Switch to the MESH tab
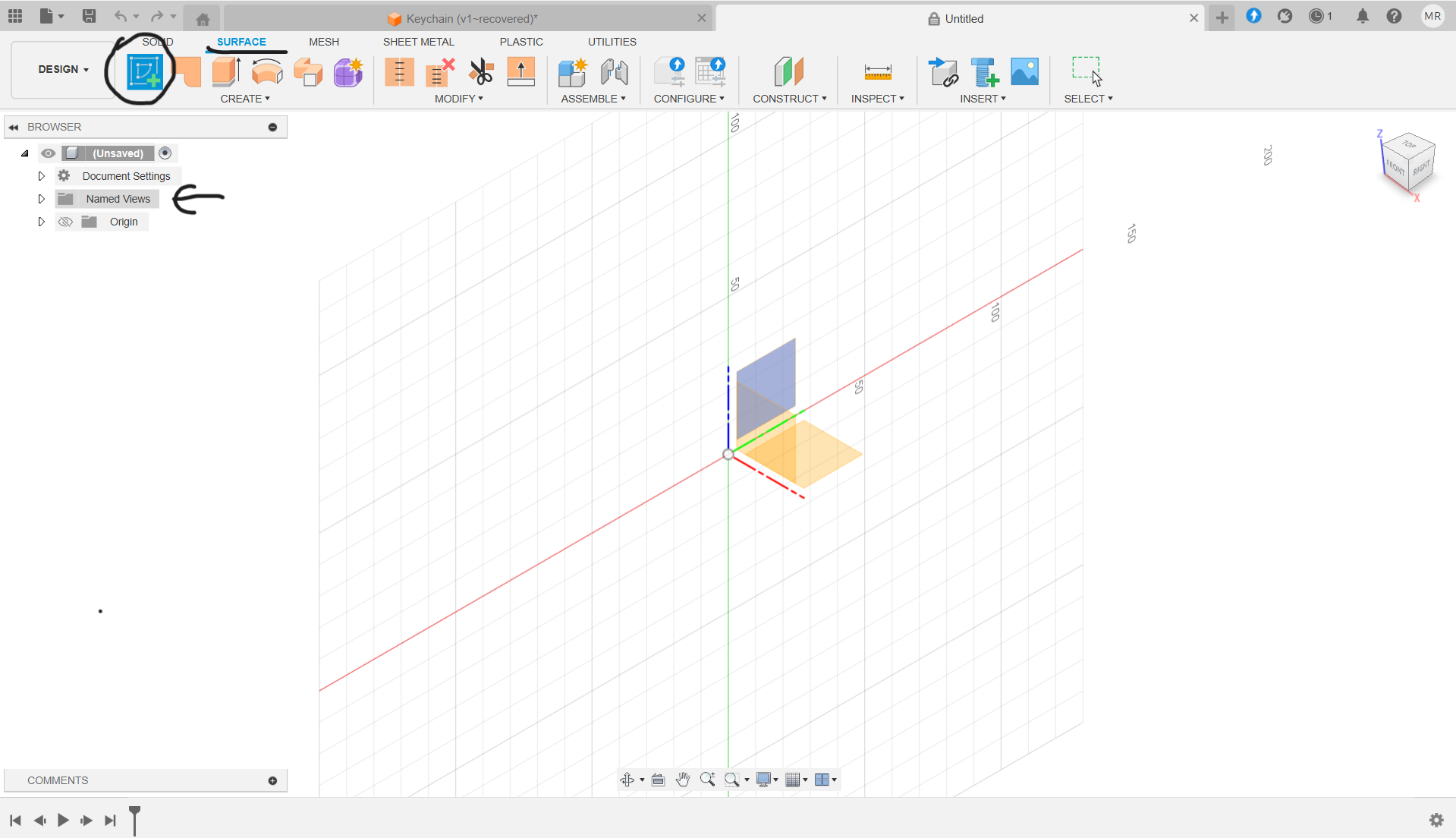Image resolution: width=1456 pixels, height=838 pixels. (x=324, y=42)
